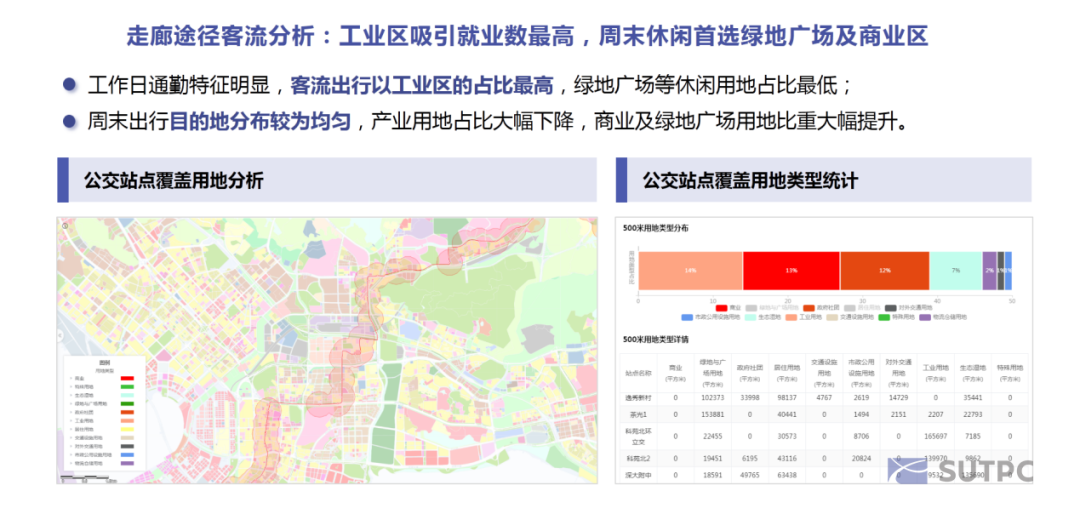This screenshot has height=531, width=1080.
Task: Click the cell value 153881
Action: tap(713, 413)
